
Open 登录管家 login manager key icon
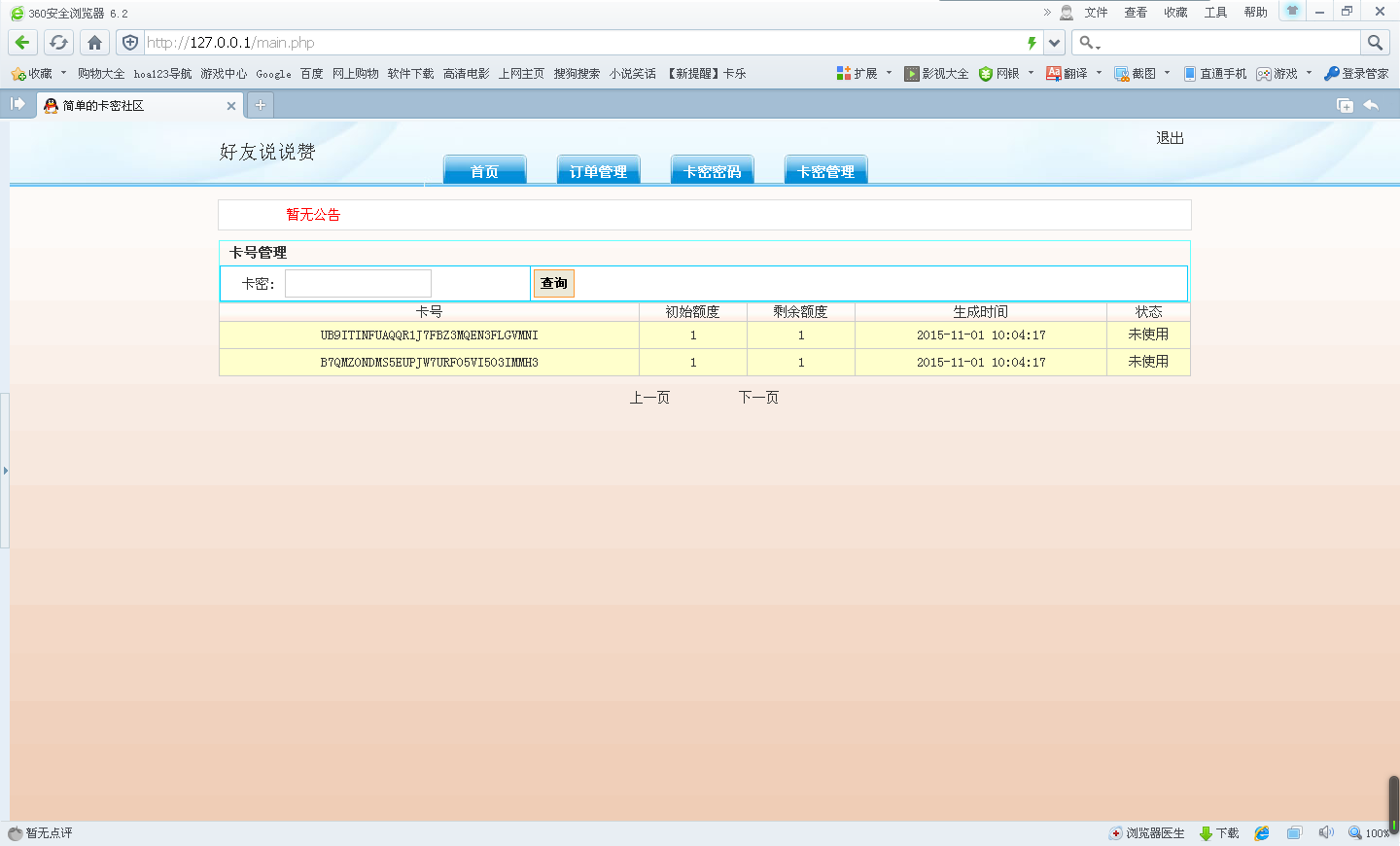pos(1332,74)
